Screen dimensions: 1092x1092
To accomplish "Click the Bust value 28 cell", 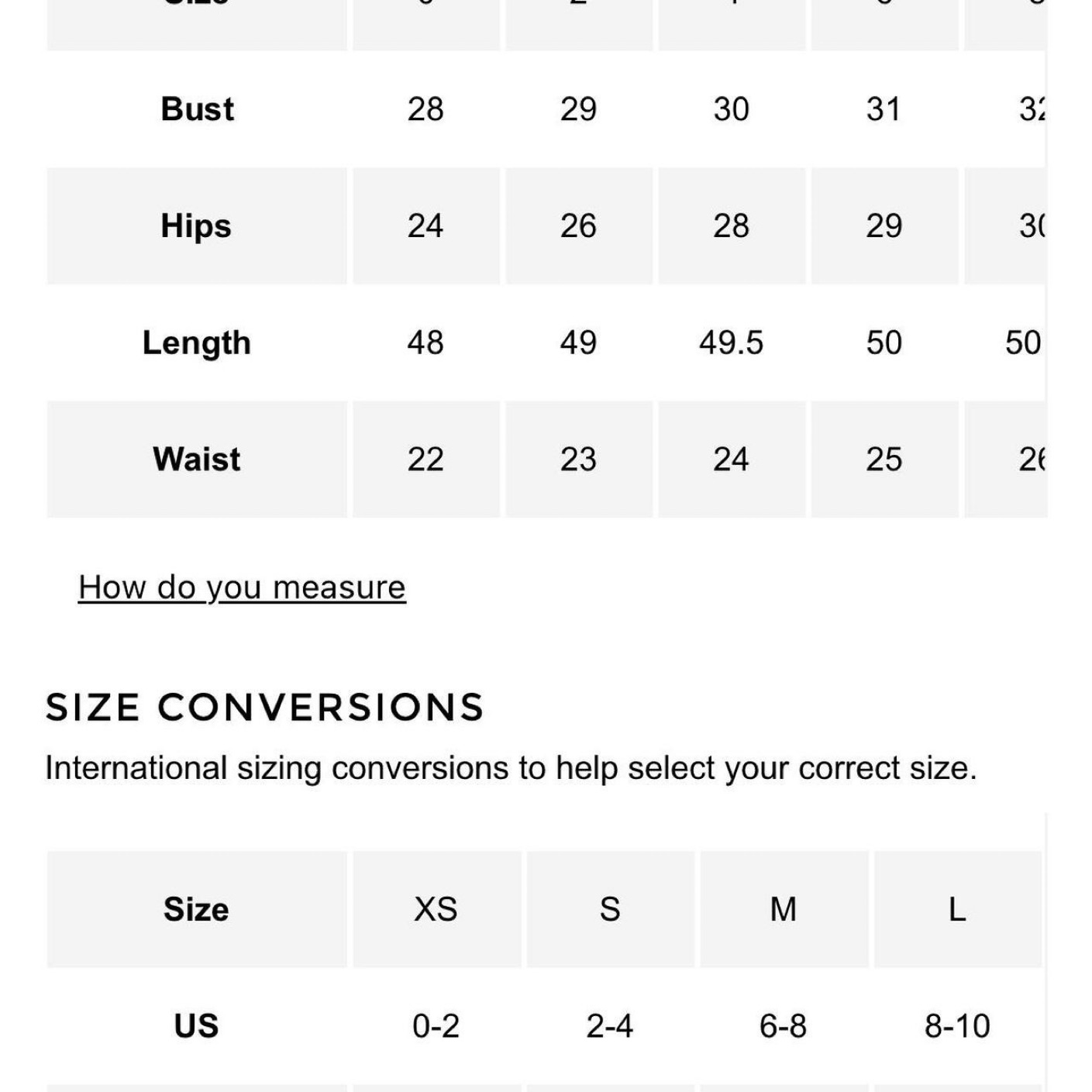I will point(426,109).
